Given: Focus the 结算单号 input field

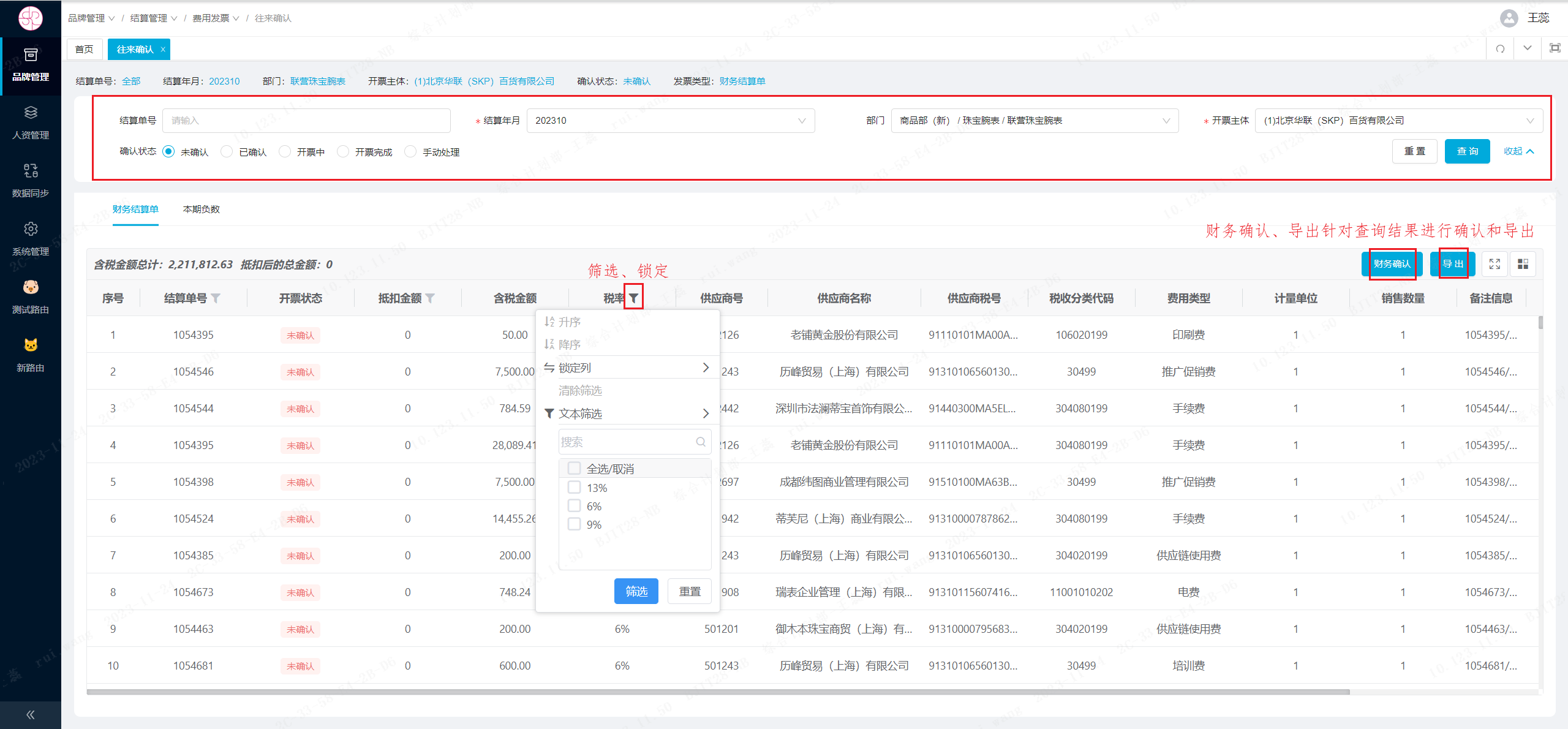Looking at the screenshot, I should pos(306,121).
